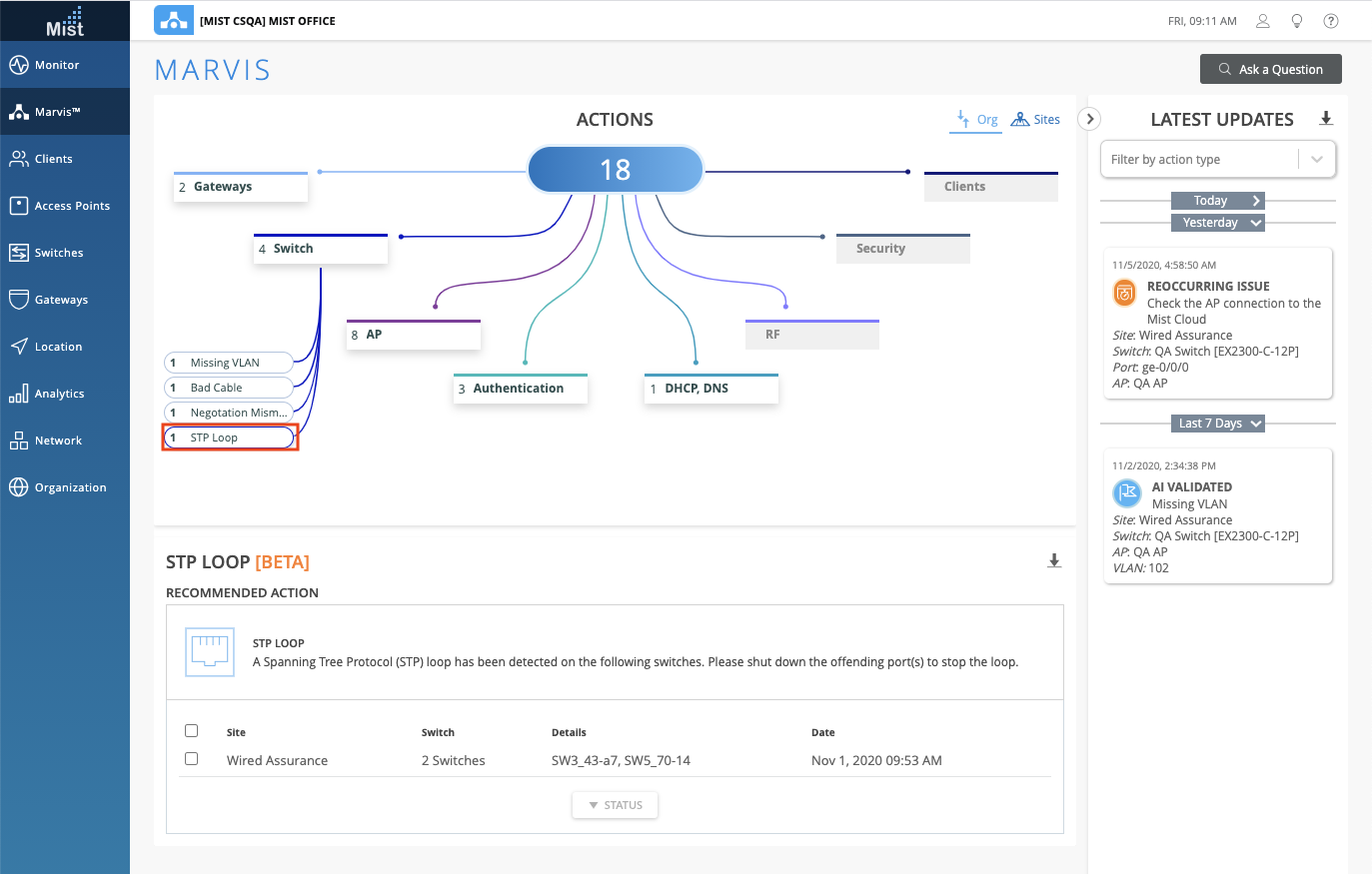Click the user account icon

tap(1263, 21)
